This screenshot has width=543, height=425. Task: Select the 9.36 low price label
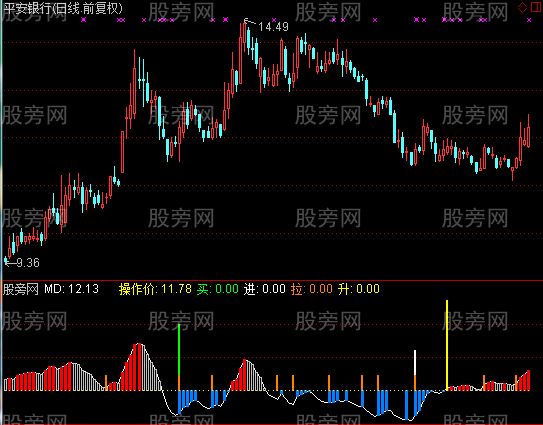tap(28, 263)
